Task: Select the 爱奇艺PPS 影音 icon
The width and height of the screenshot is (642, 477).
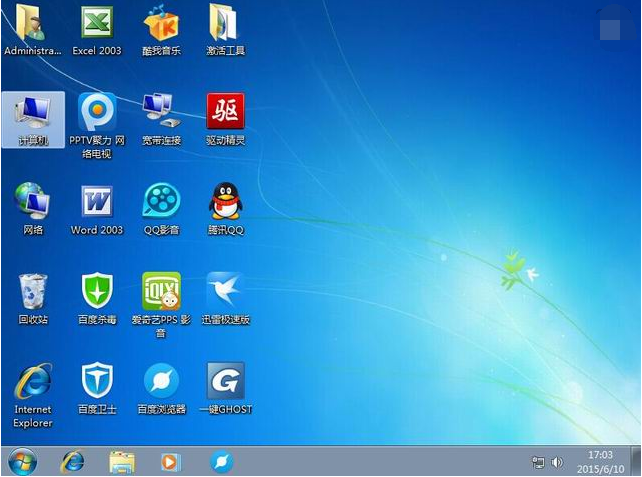Action: click(161, 292)
